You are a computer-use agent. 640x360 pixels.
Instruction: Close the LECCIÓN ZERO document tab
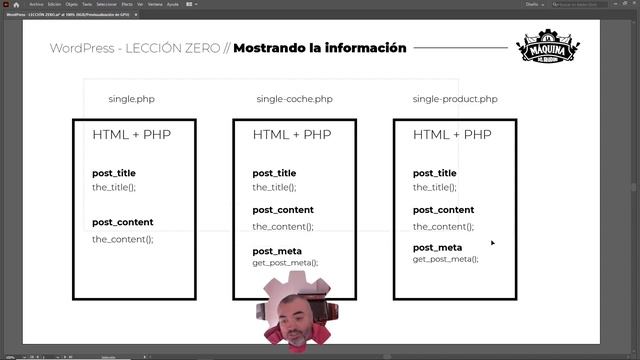[x=136, y=15]
